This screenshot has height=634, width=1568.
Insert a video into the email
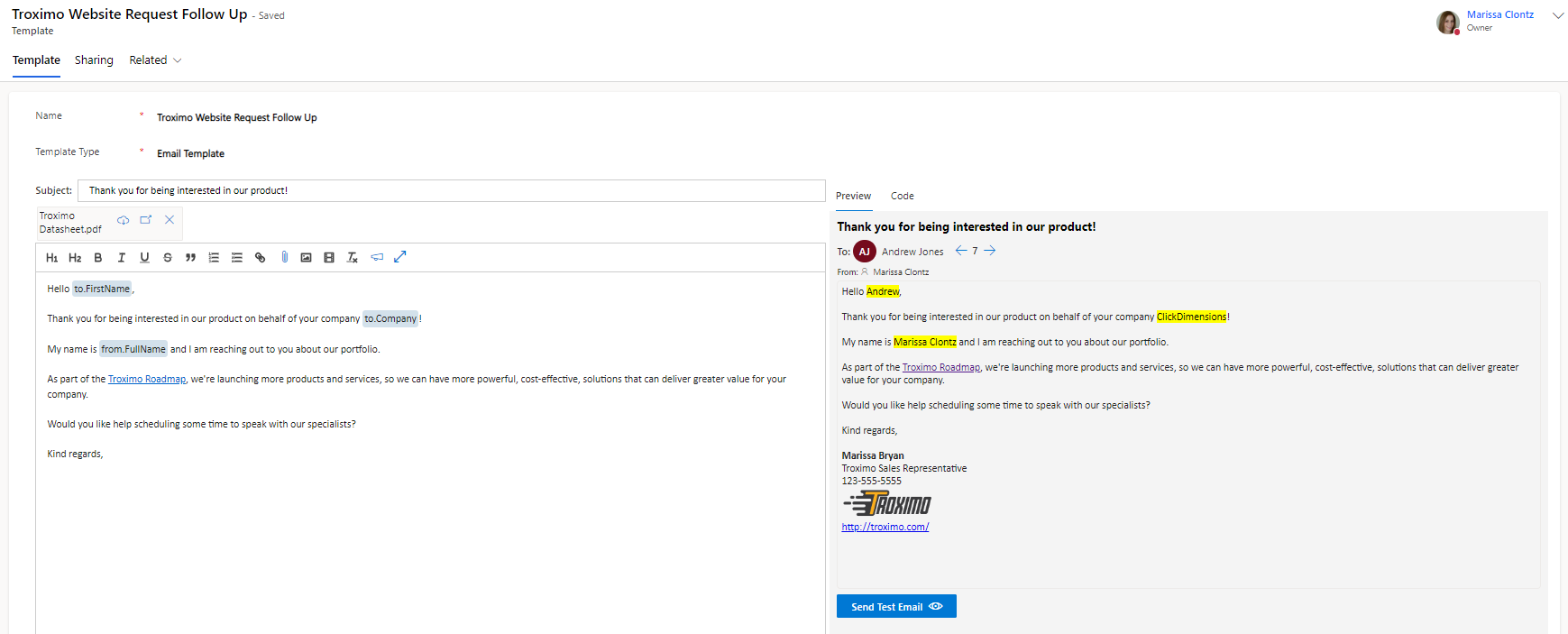(329, 258)
